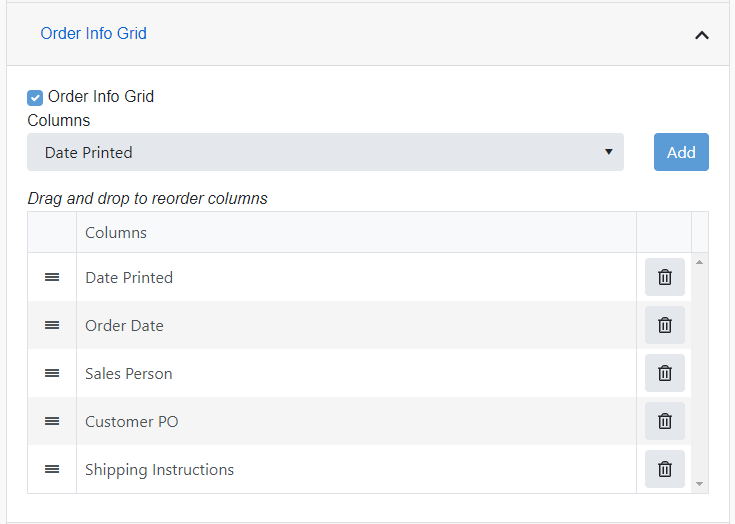This screenshot has height=524, width=735.
Task: Select the Shipping Instructions row text
Action: pos(159,470)
